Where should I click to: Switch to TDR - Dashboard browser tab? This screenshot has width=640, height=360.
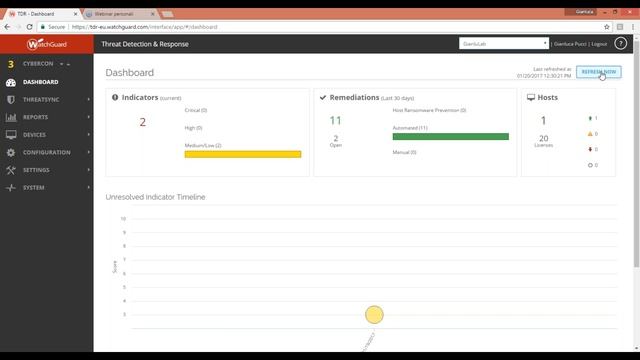[x=41, y=14]
